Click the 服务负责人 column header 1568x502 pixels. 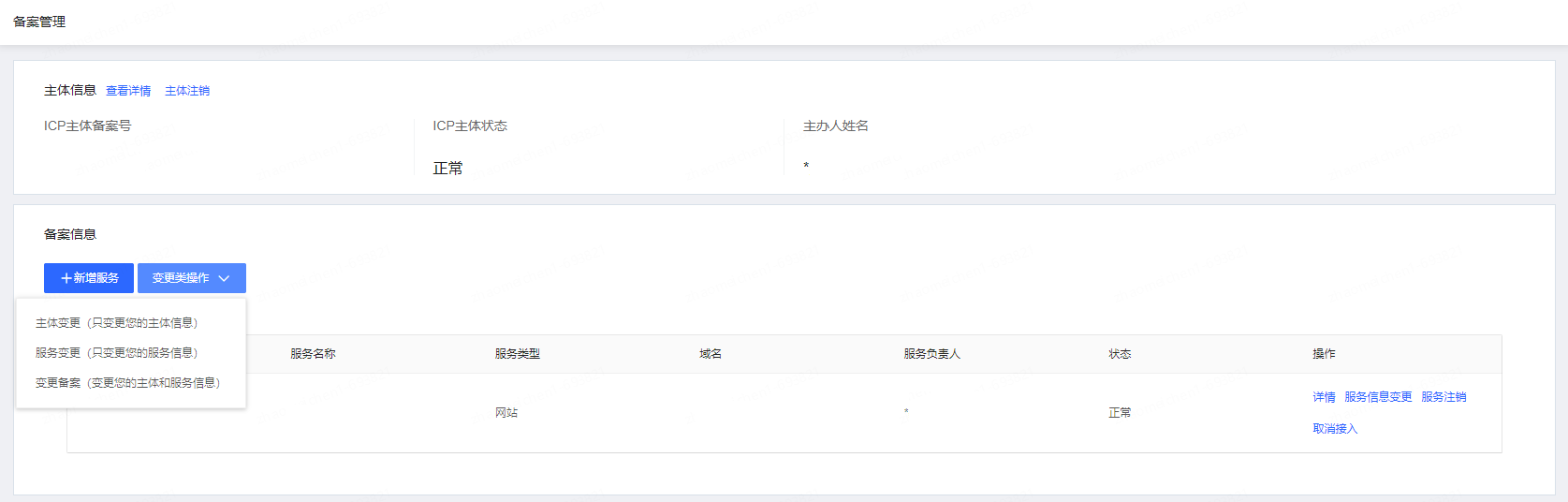[x=931, y=354]
